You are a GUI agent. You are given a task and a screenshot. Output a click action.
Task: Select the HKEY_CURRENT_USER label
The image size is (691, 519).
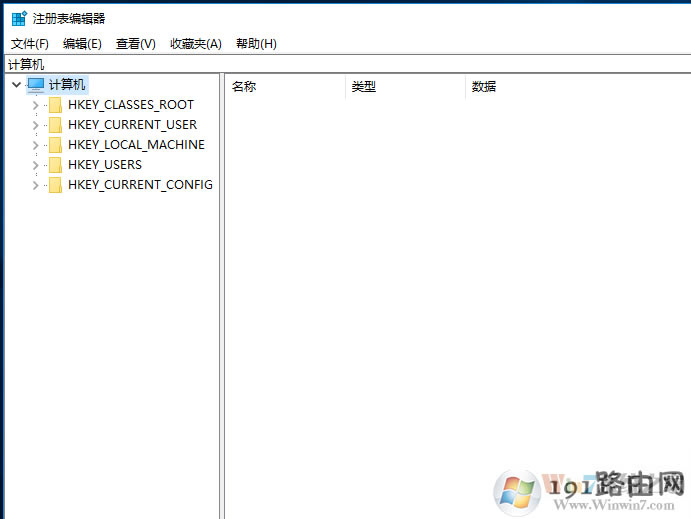(132, 125)
